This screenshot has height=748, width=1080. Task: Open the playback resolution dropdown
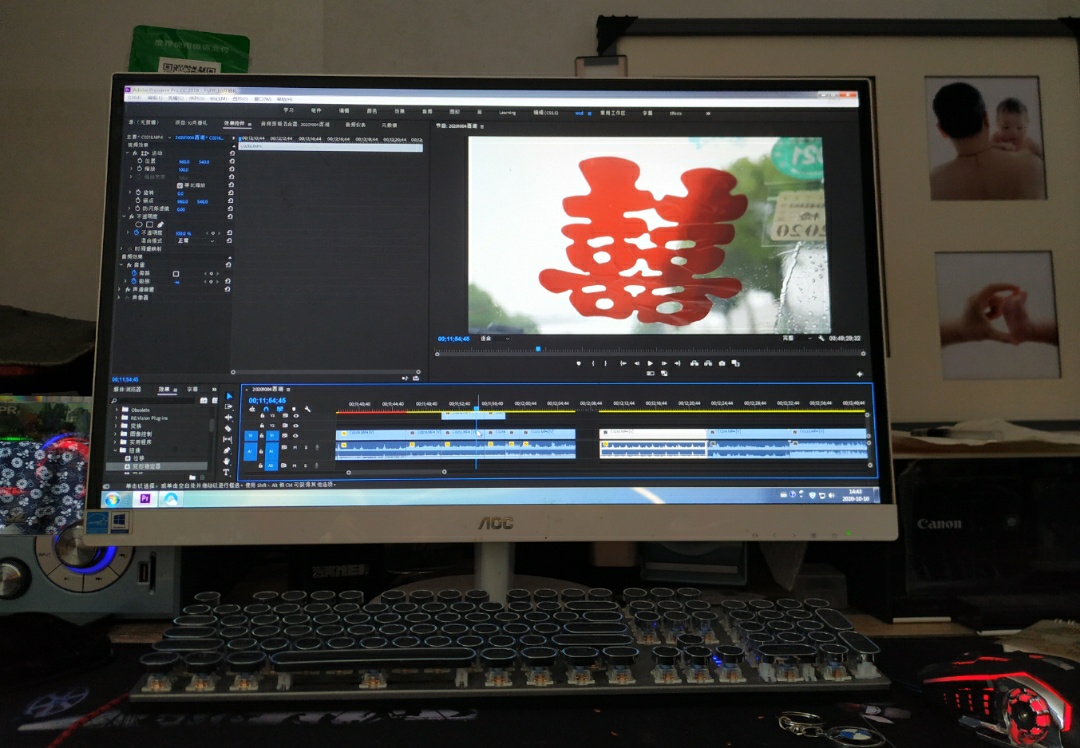pos(795,338)
